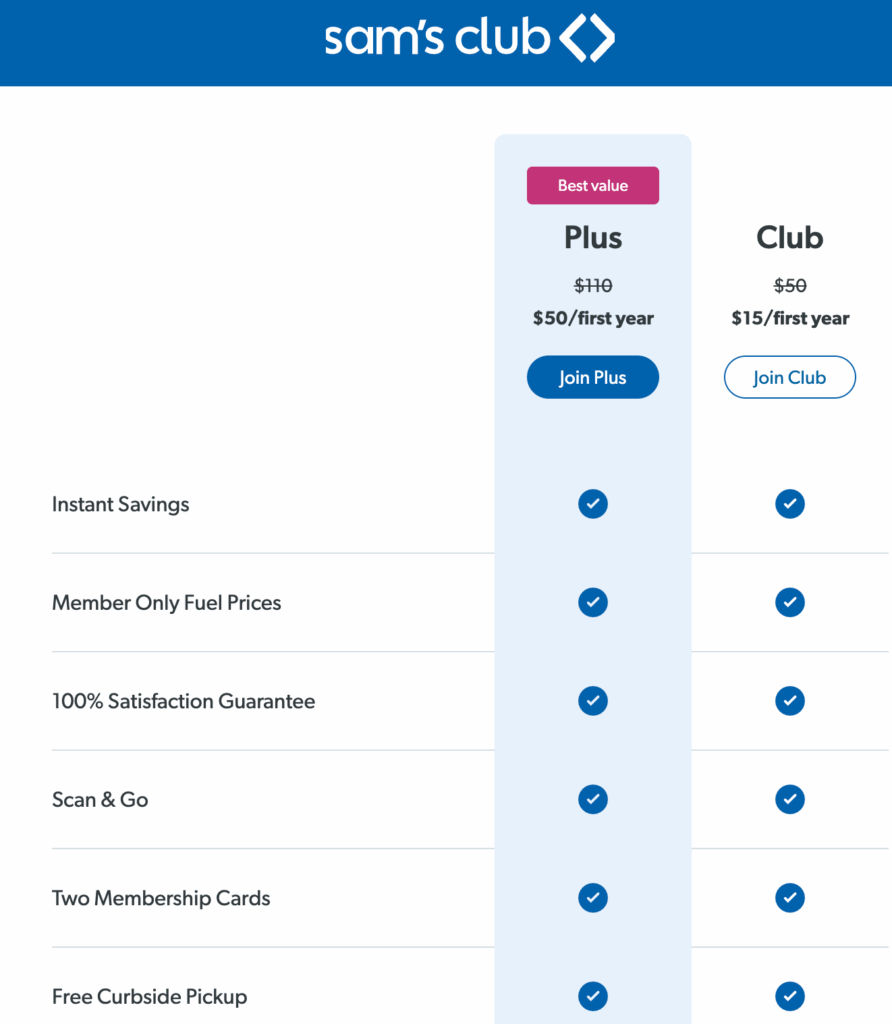Click the Instant Savings feature label

[x=120, y=504]
